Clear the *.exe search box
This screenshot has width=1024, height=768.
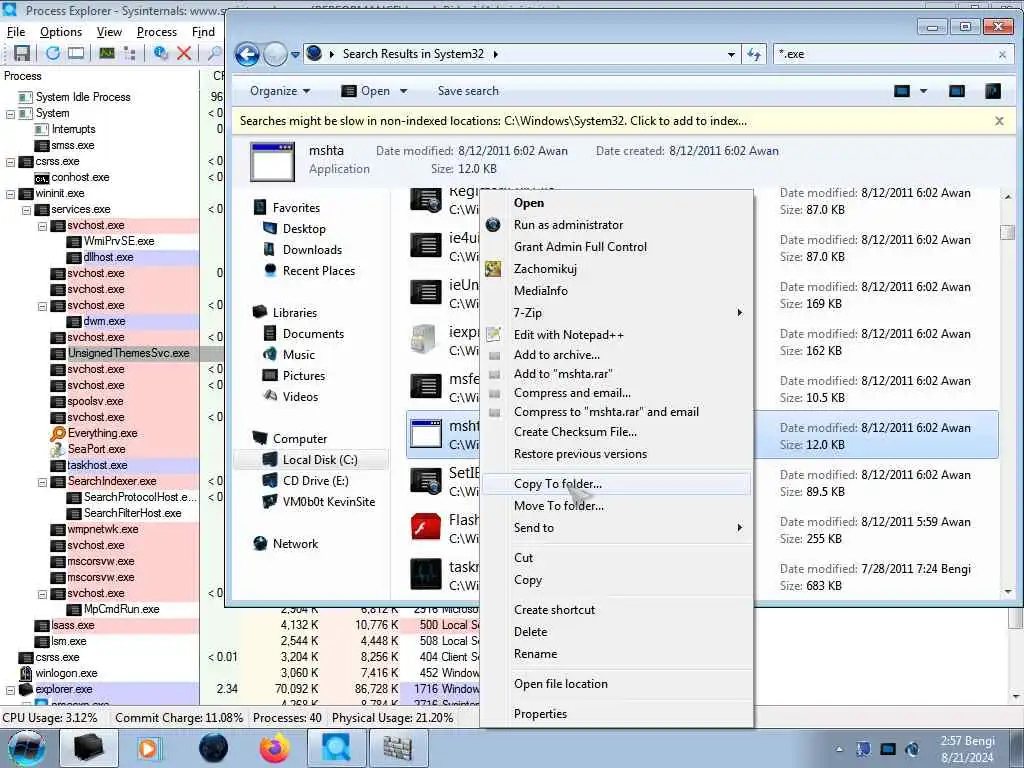[x=1002, y=54]
